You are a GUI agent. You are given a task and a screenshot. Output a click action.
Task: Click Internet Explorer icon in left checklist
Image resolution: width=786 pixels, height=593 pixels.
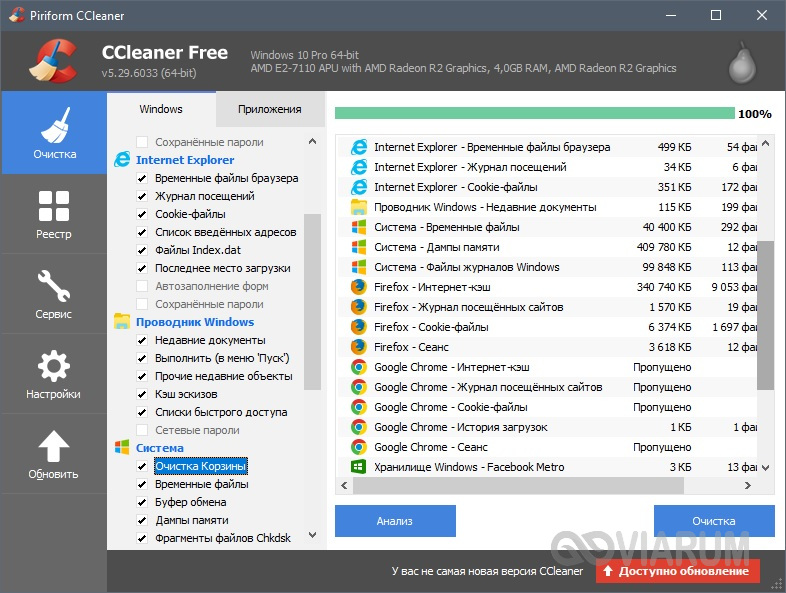point(122,159)
